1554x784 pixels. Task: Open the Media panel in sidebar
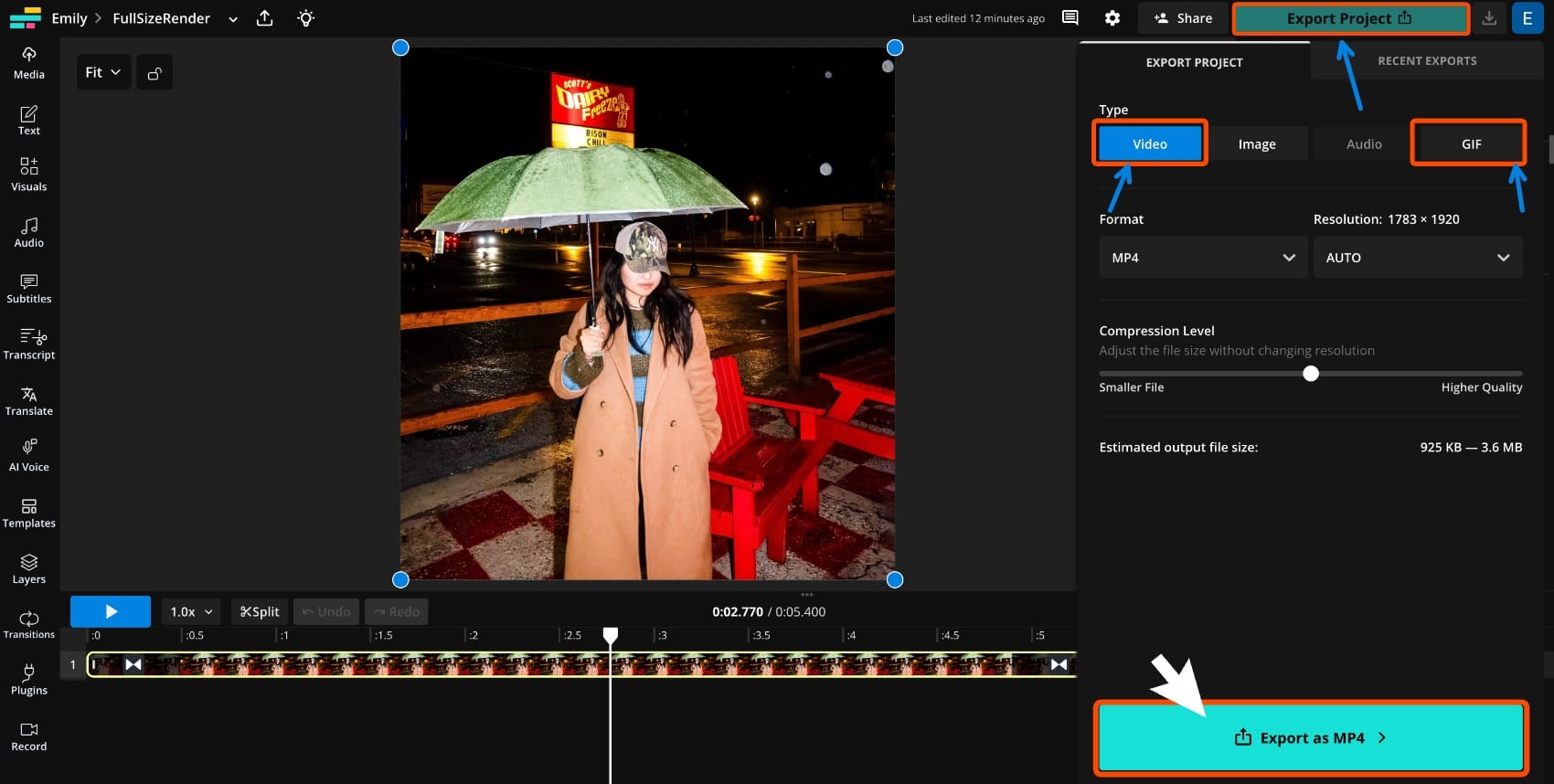tap(29, 63)
